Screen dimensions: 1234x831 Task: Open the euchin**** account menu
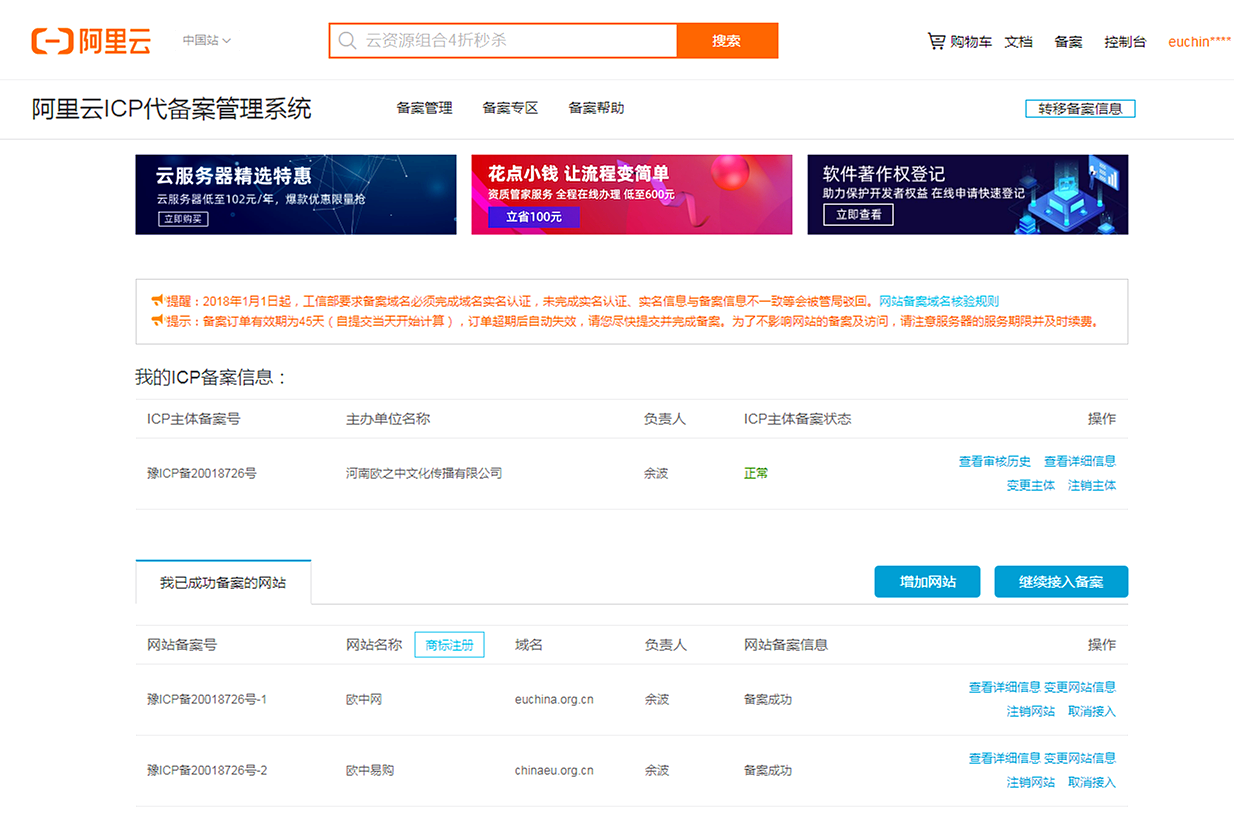point(1199,41)
